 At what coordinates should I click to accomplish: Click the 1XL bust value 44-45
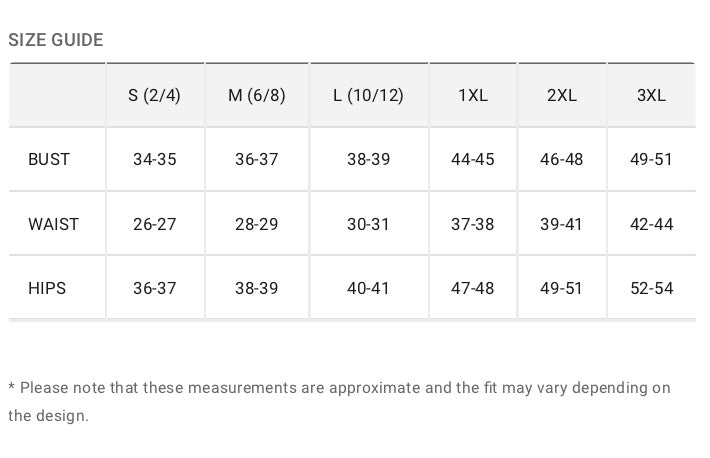473,160
